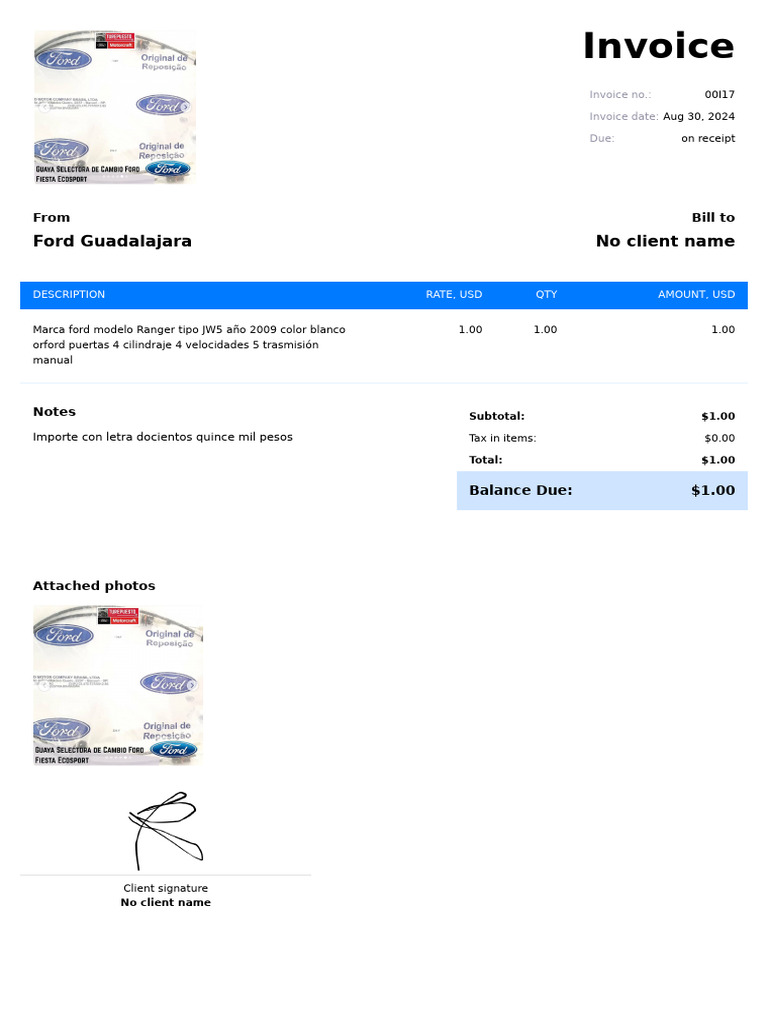
Task: Click the RATE, USD column header
Action: [x=454, y=295]
